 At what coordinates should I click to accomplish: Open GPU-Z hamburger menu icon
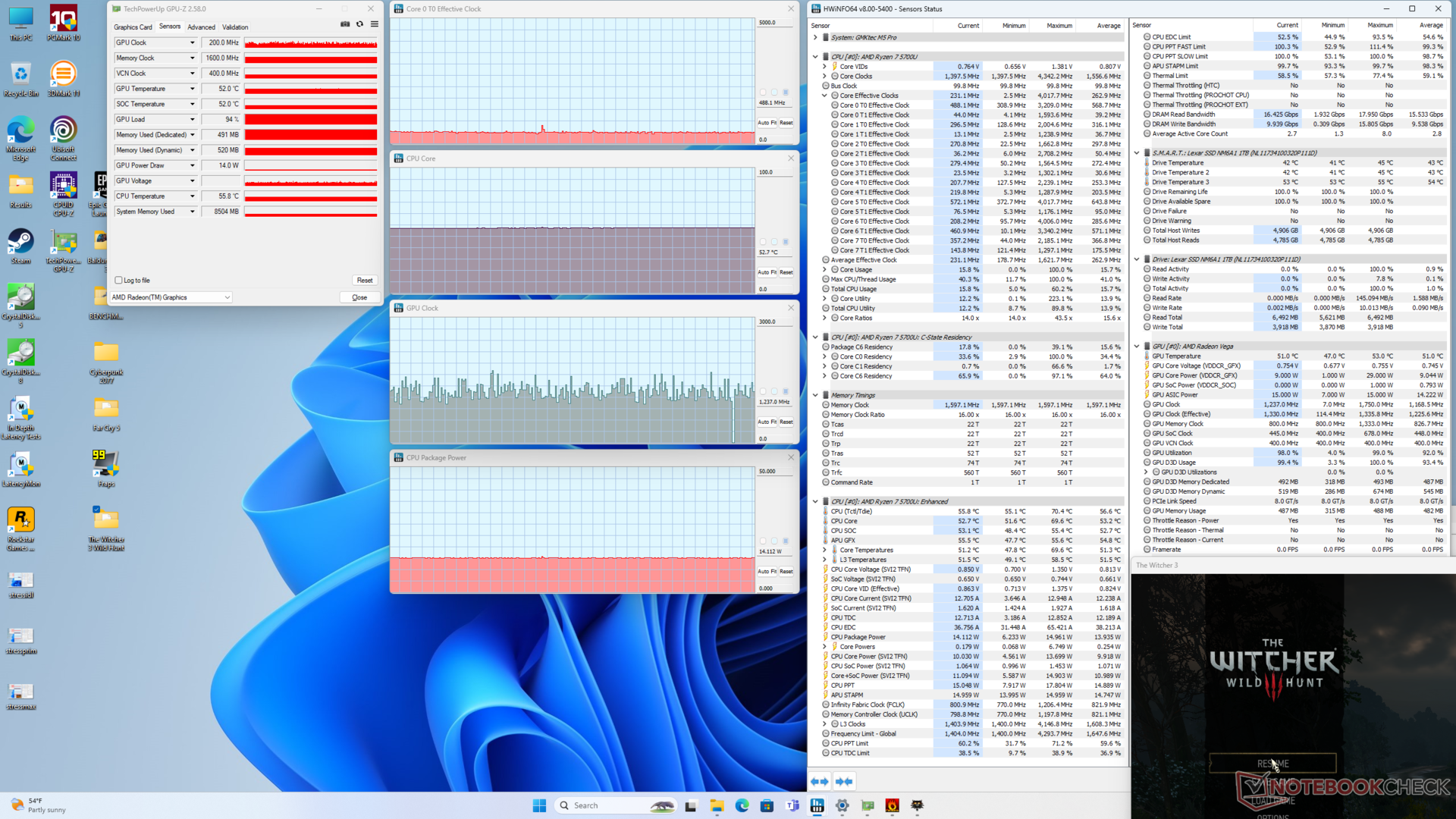click(x=375, y=24)
